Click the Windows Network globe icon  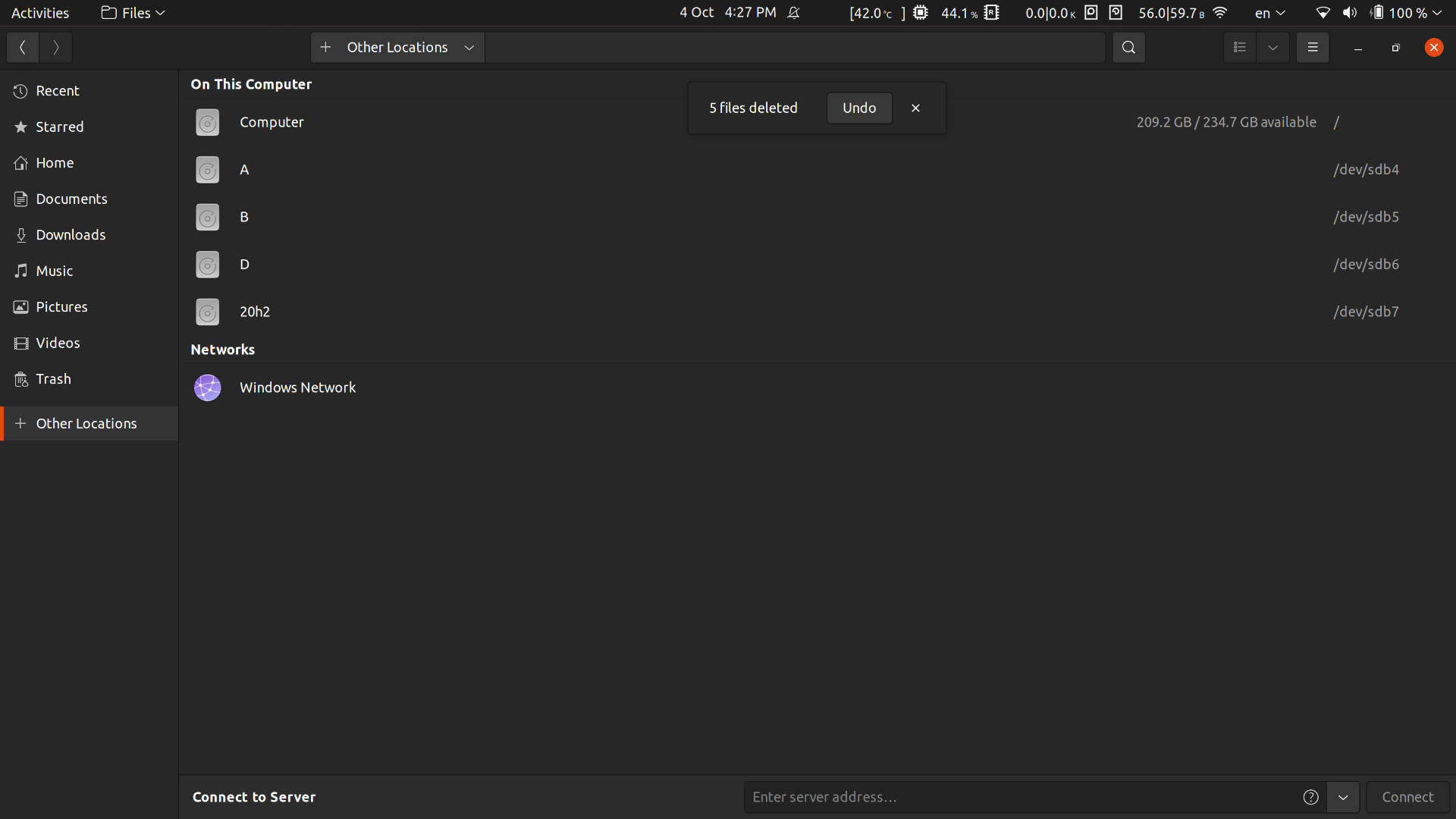[x=207, y=388]
